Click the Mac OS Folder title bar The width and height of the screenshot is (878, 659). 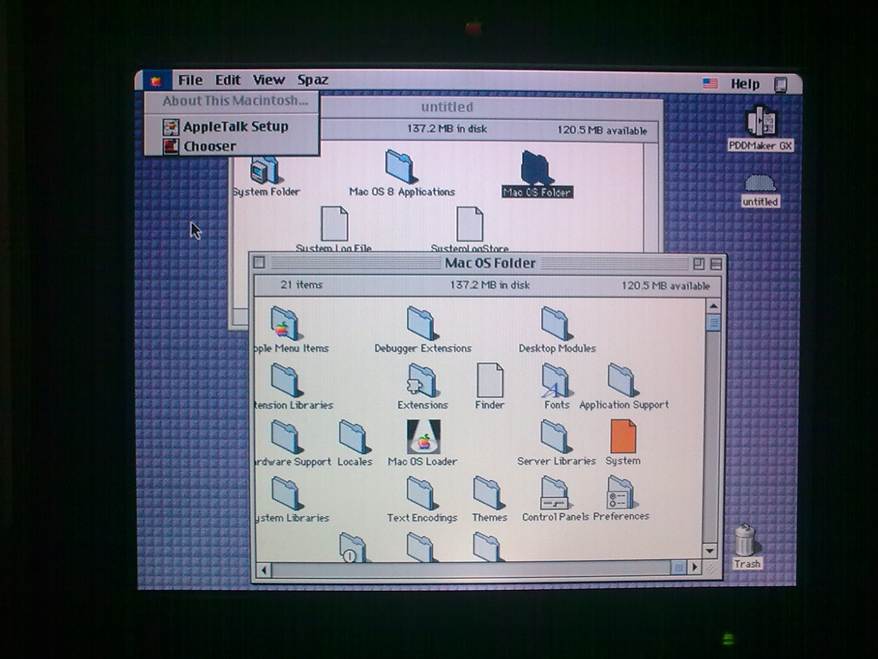coord(488,263)
